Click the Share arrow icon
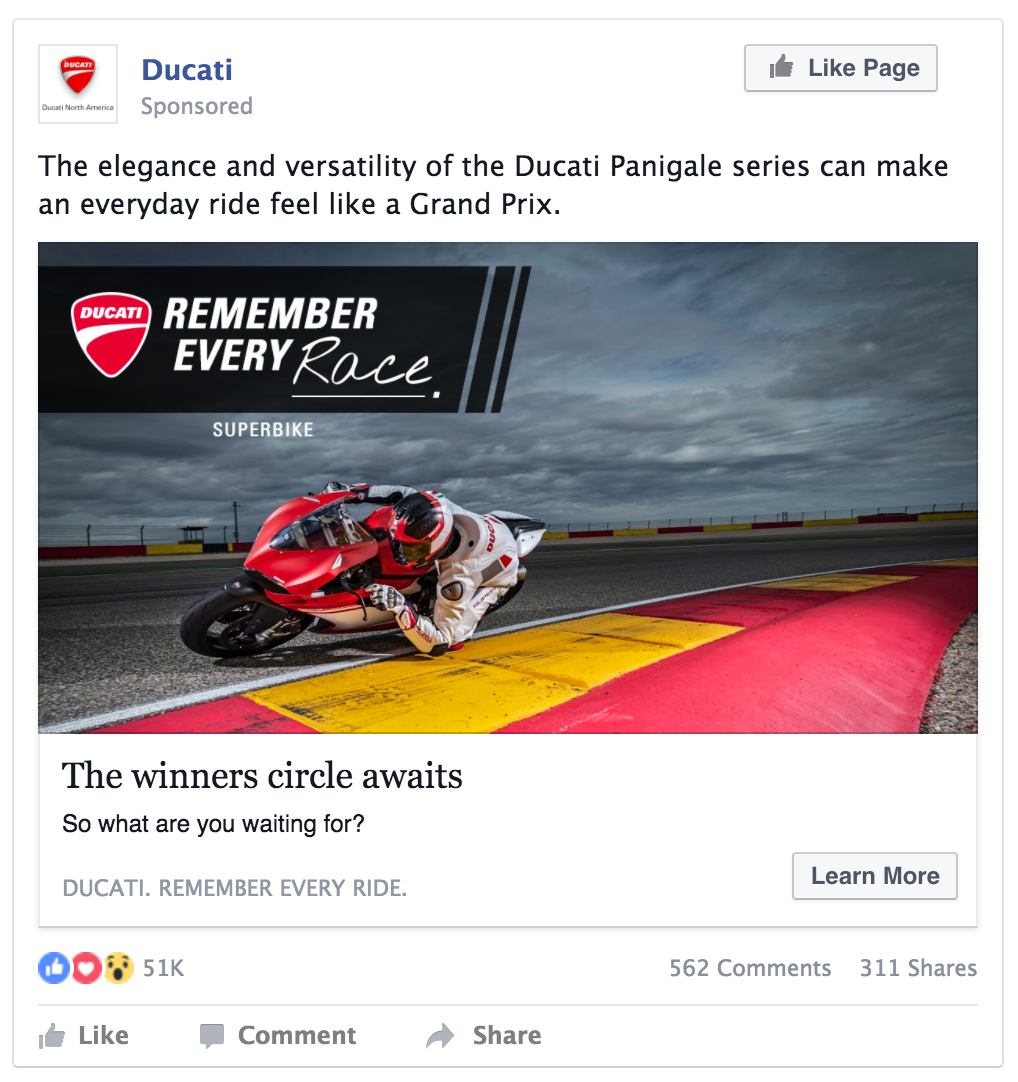Screen dimensions: 1018x1082 tap(440, 1036)
